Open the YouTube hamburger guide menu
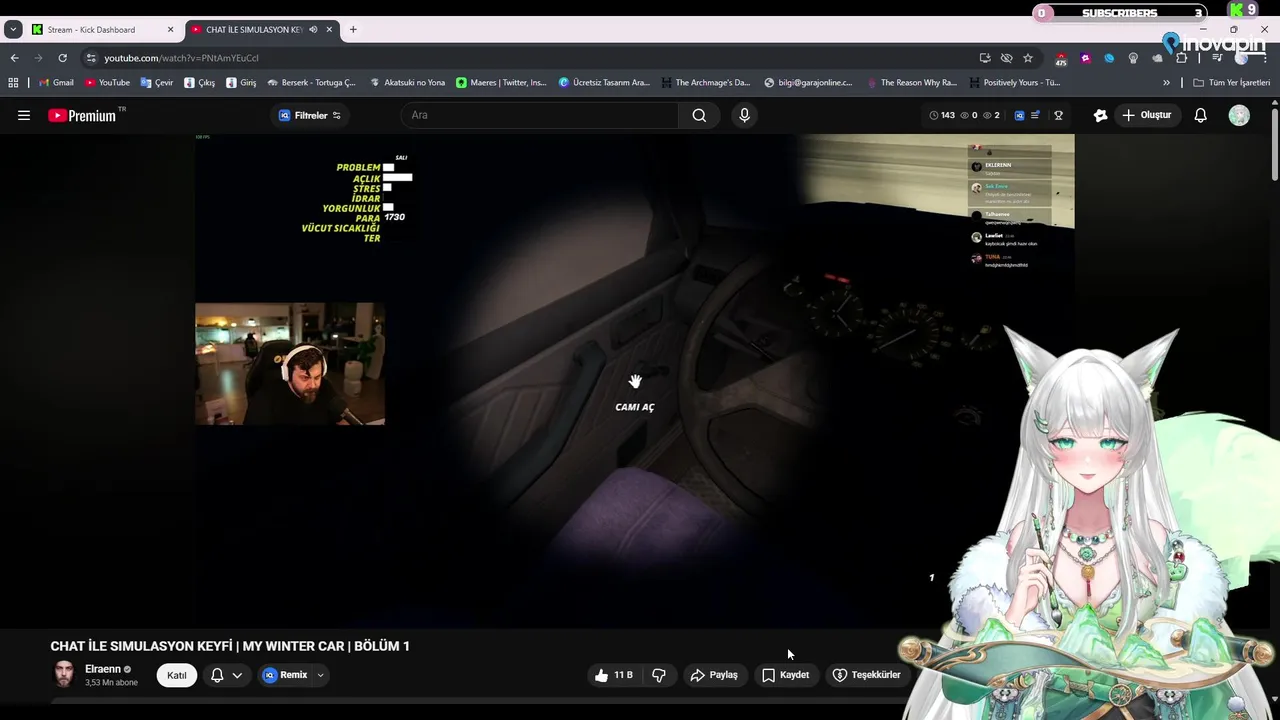1280x720 pixels. pyautogui.click(x=24, y=115)
